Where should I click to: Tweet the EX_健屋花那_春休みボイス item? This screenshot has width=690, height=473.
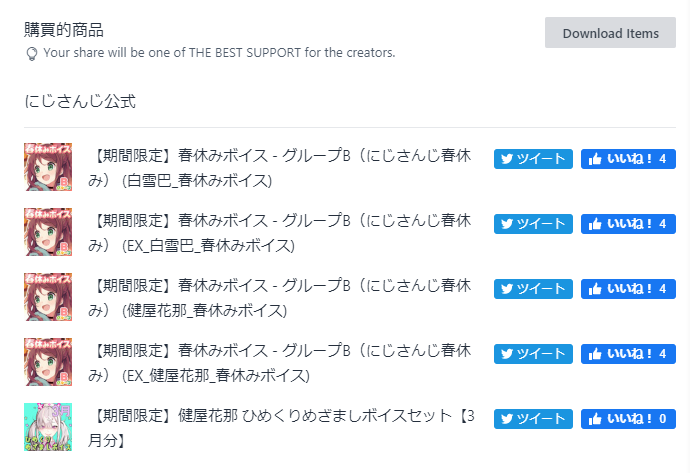point(533,354)
